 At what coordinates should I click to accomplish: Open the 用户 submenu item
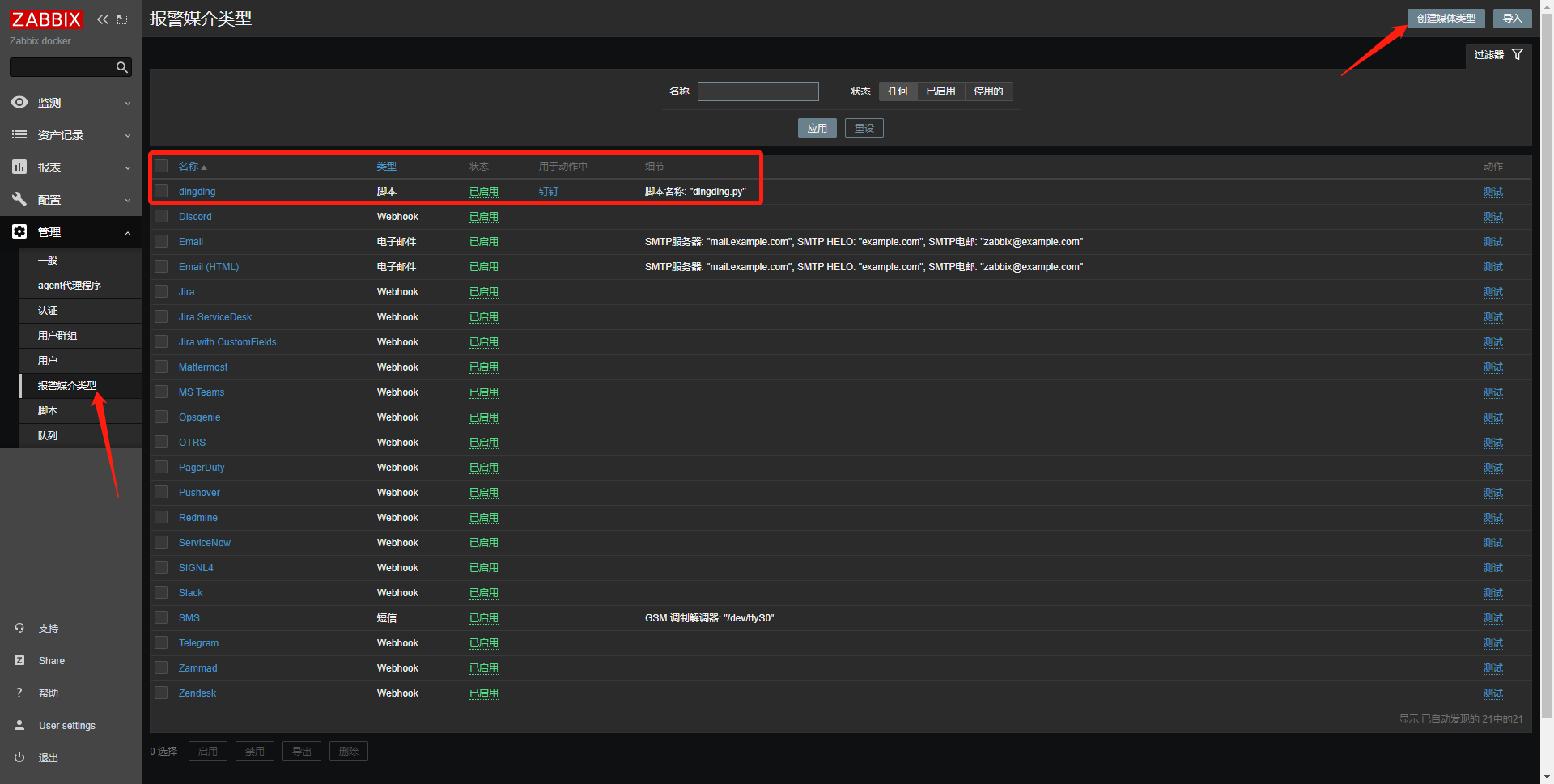click(x=80, y=361)
